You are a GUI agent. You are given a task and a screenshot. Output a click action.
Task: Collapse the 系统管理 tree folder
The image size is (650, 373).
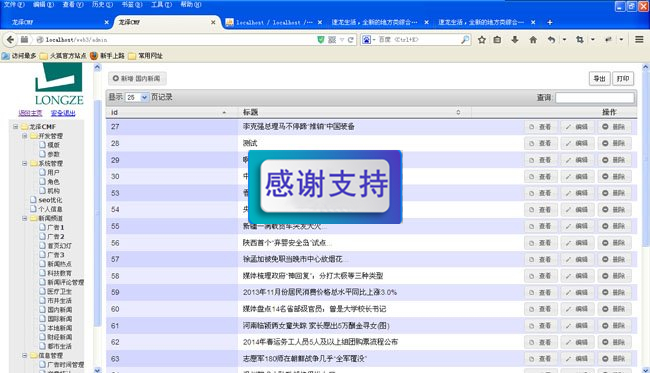coord(24,163)
